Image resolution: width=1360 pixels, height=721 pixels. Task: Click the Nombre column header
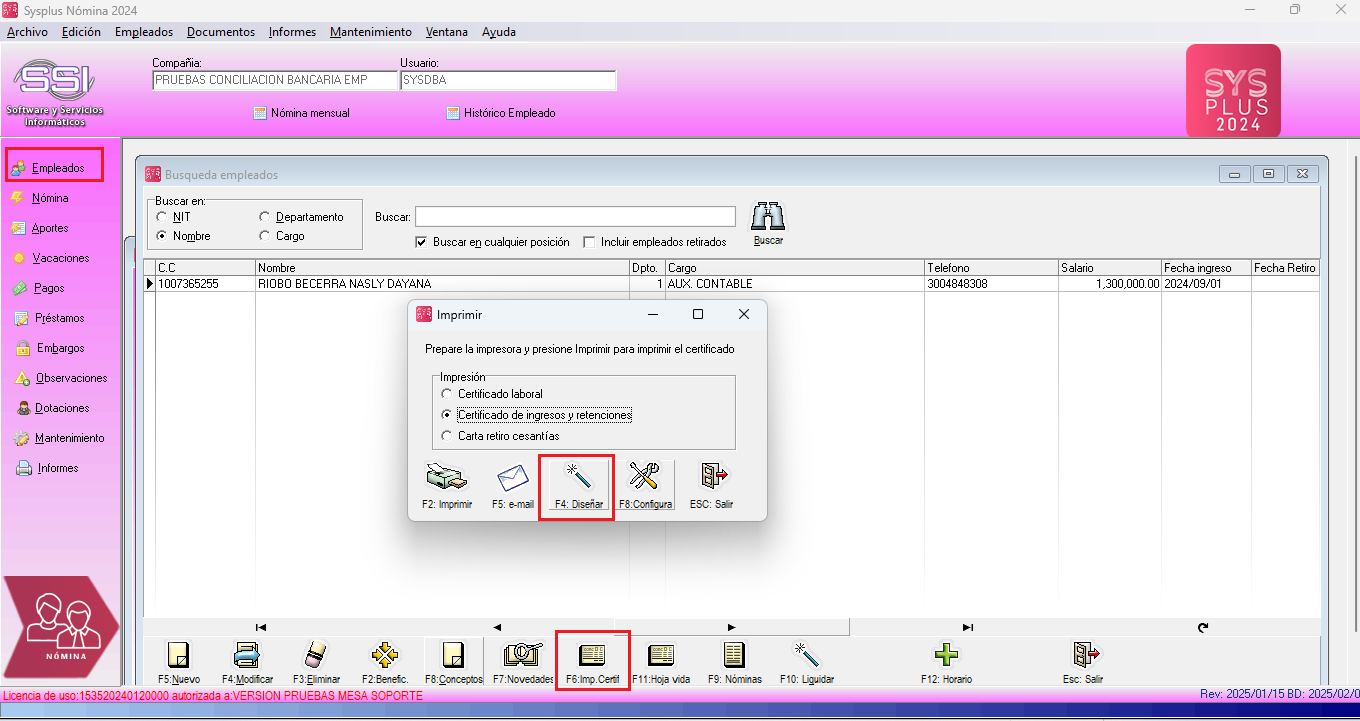pos(442,268)
